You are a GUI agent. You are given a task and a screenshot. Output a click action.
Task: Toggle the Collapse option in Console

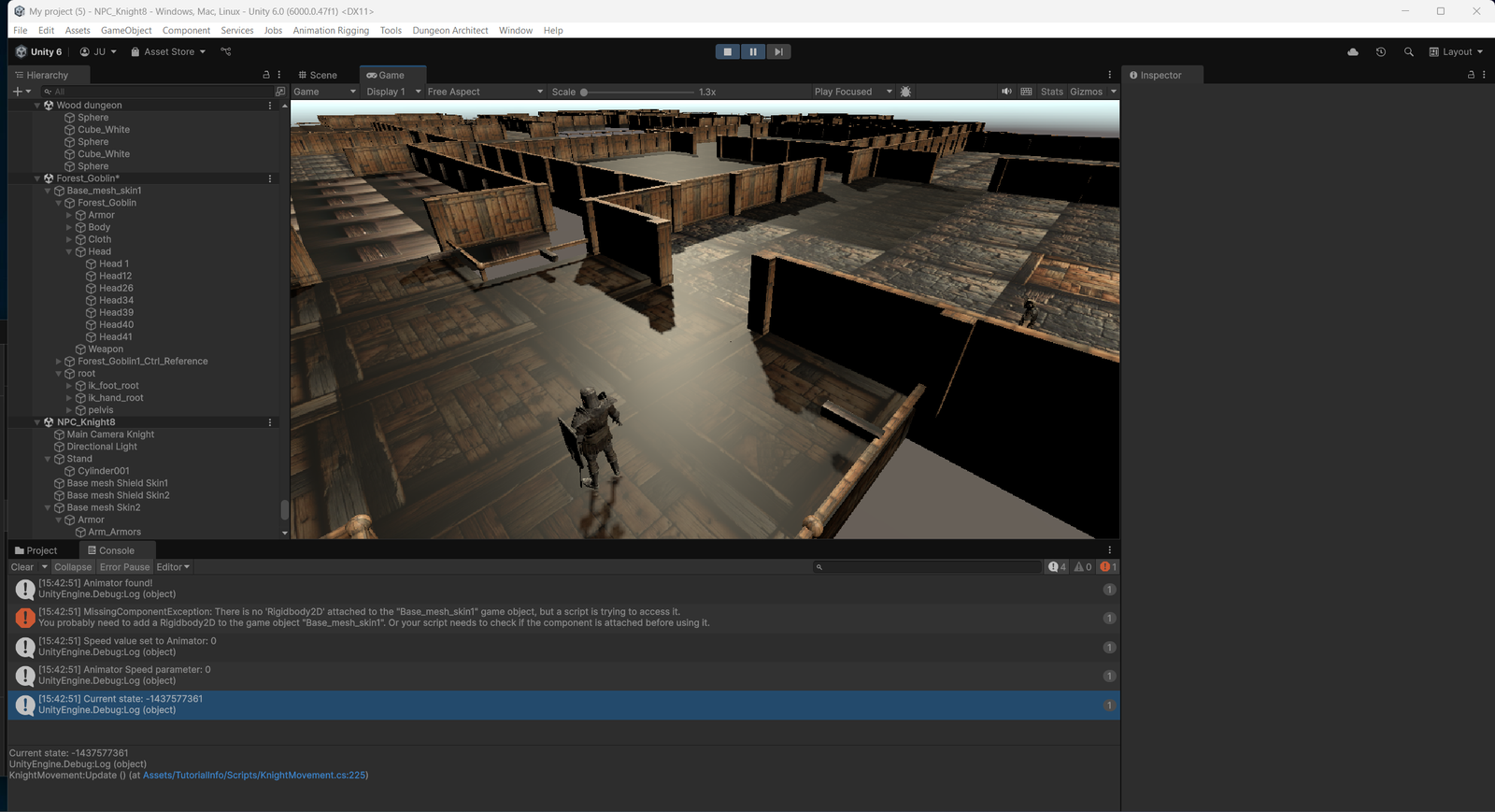tap(73, 567)
